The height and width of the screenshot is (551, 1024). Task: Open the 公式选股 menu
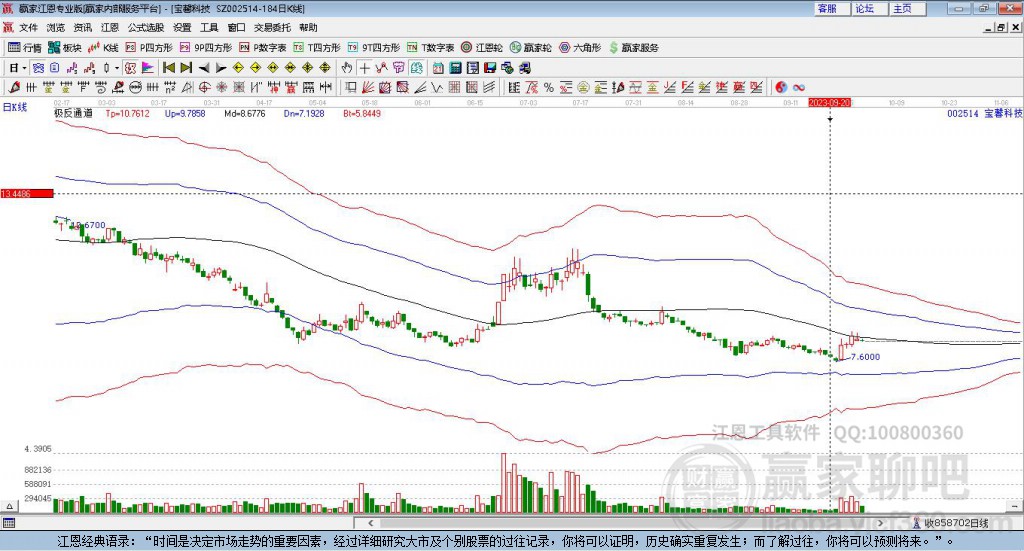146,27
